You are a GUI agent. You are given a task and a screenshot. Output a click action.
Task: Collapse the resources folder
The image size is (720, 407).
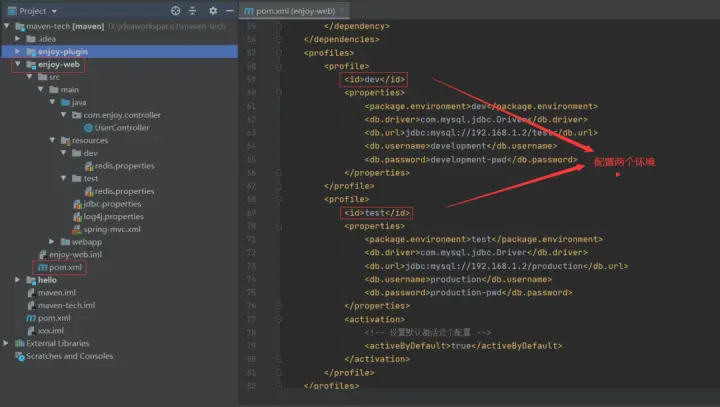[x=52, y=140]
